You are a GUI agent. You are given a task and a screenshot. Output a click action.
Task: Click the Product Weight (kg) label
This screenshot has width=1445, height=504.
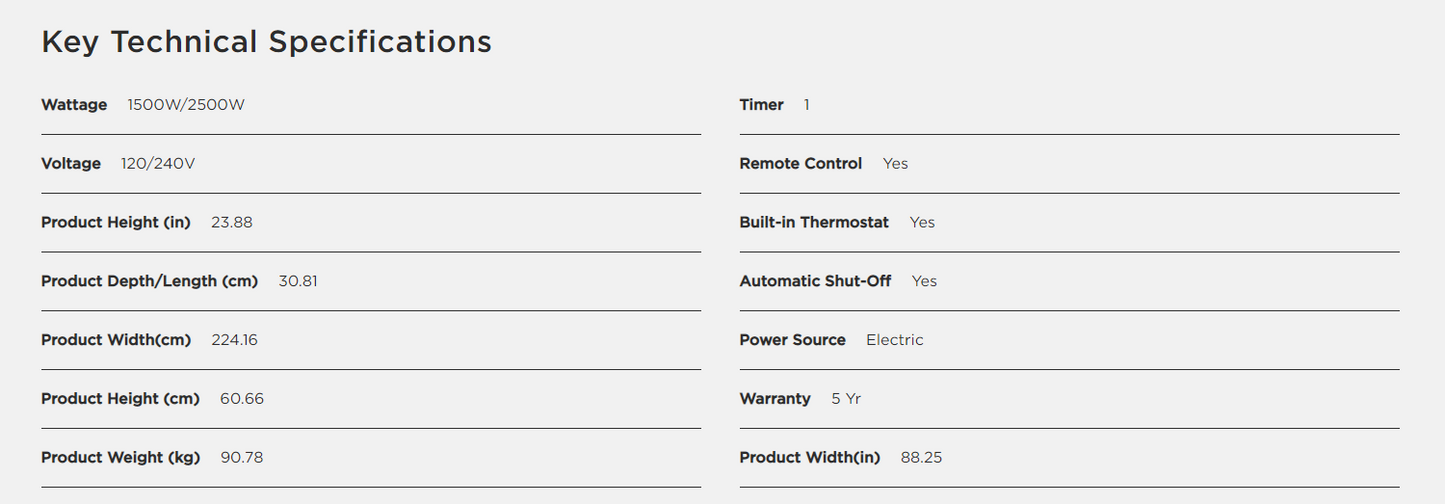coord(120,458)
